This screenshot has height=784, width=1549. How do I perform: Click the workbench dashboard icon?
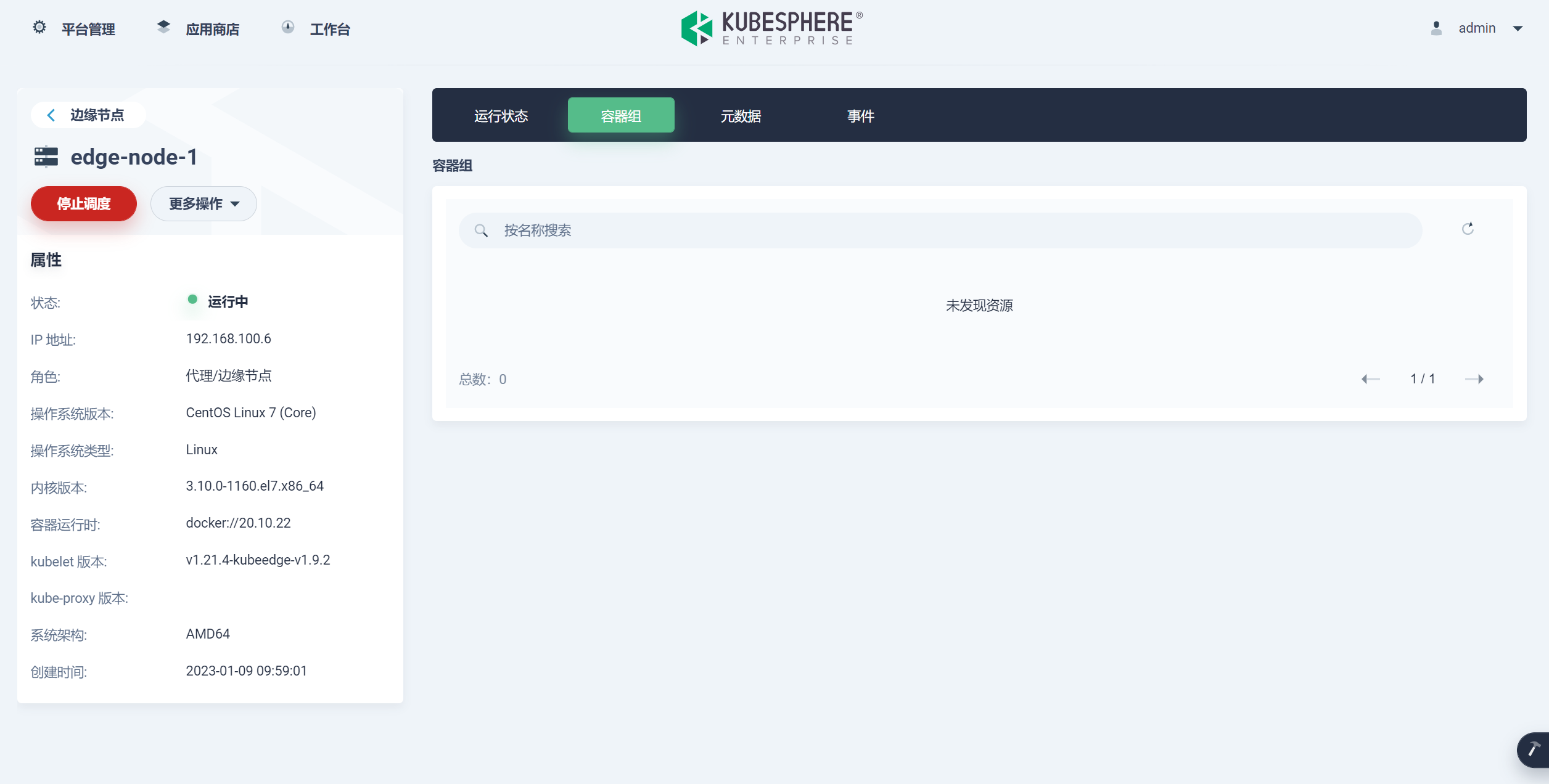click(x=288, y=28)
